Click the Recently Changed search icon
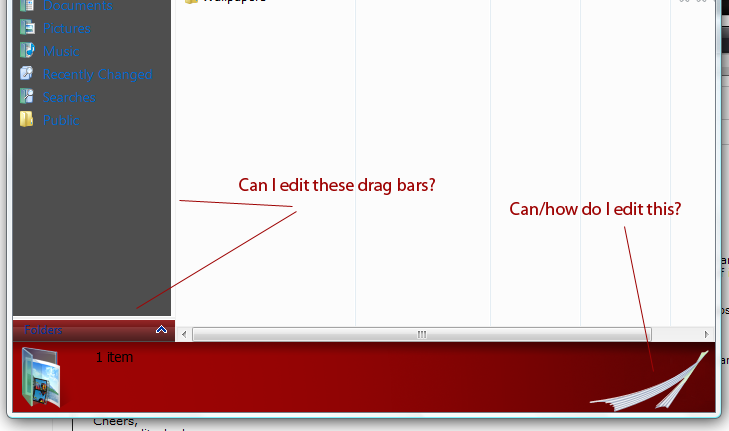 [27, 73]
